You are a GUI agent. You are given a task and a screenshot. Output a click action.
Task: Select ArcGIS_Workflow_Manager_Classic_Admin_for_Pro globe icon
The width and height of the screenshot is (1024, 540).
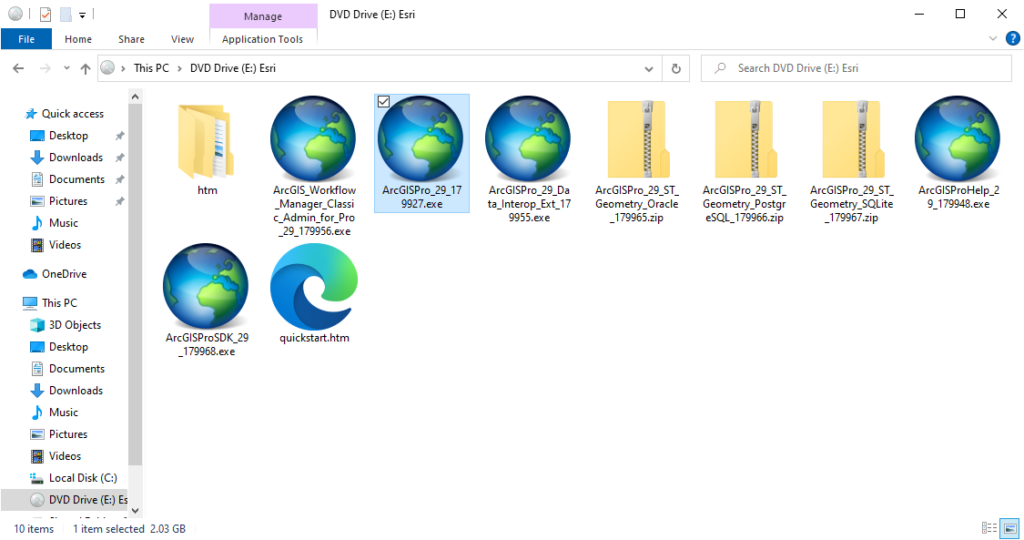(x=313, y=138)
